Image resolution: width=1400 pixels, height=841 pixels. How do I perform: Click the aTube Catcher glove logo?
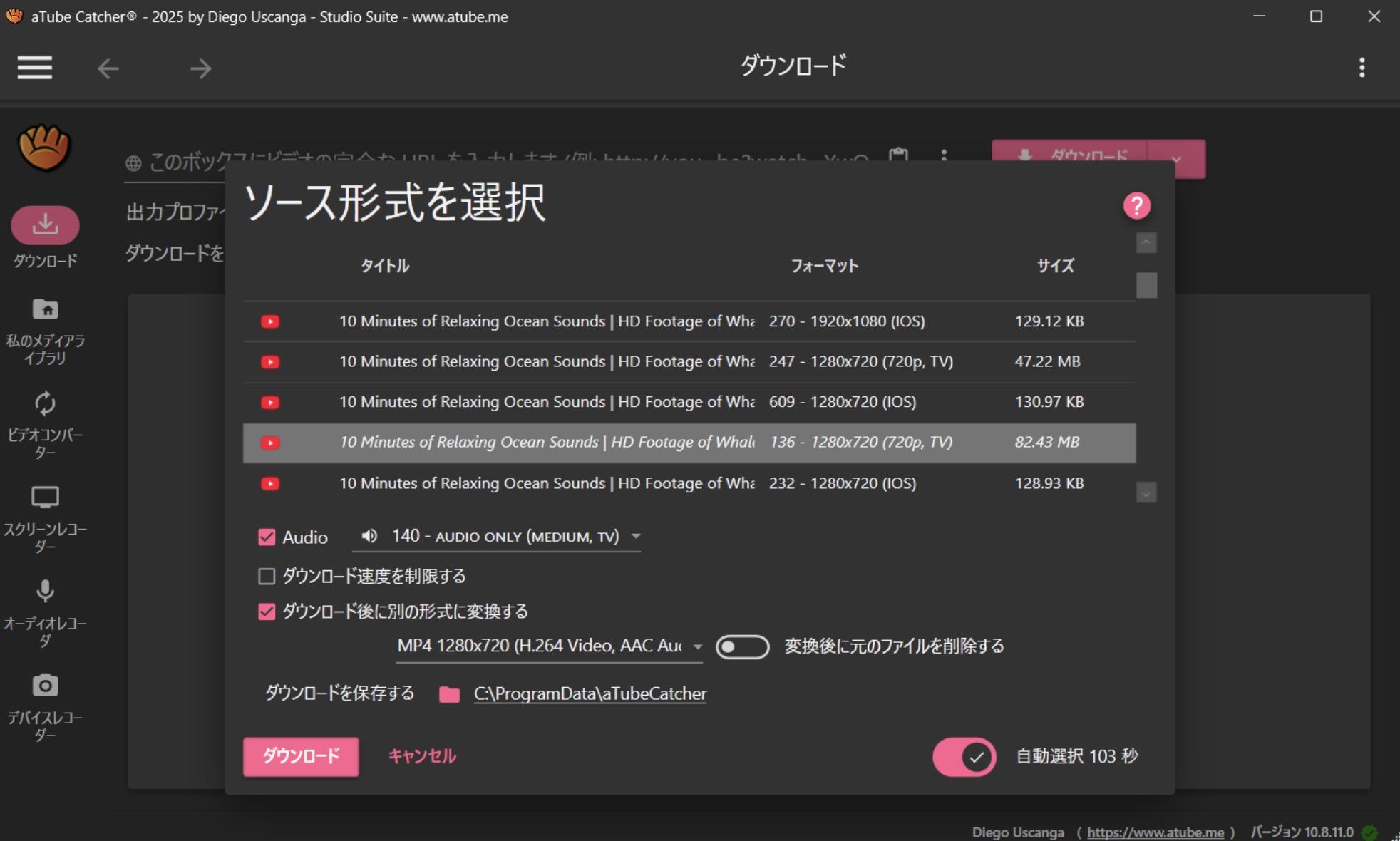[44, 148]
